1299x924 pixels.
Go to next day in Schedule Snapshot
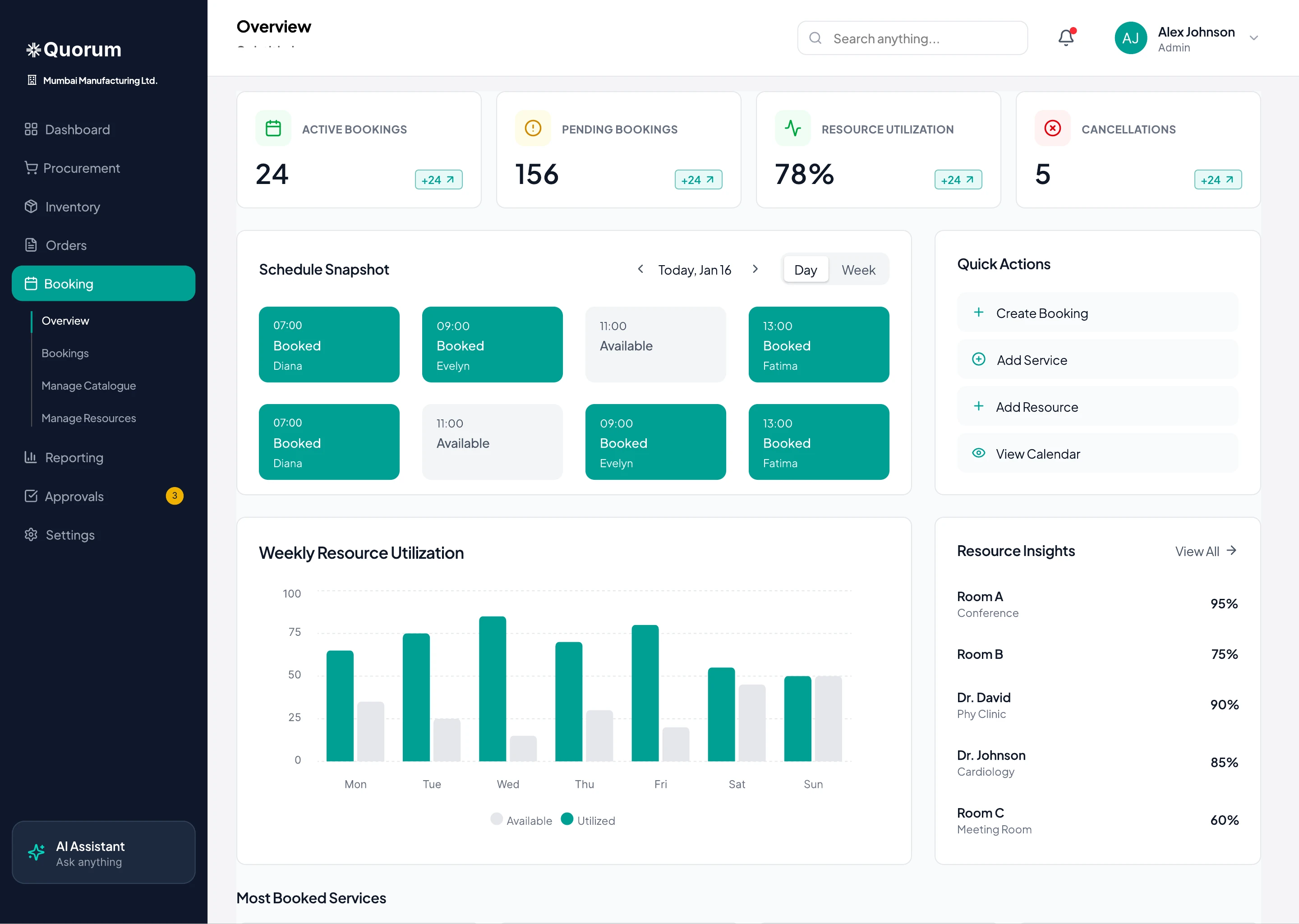pyautogui.click(x=755, y=269)
